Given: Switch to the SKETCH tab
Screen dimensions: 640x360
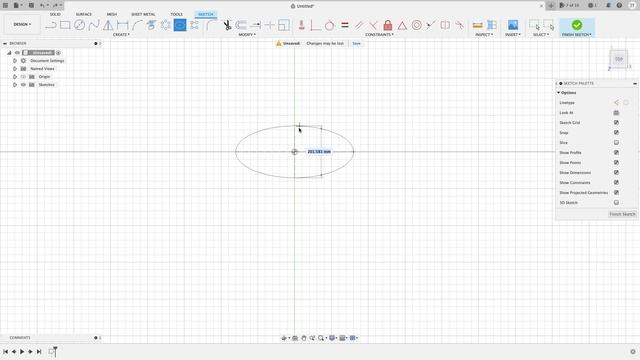Looking at the screenshot, I should (206, 14).
